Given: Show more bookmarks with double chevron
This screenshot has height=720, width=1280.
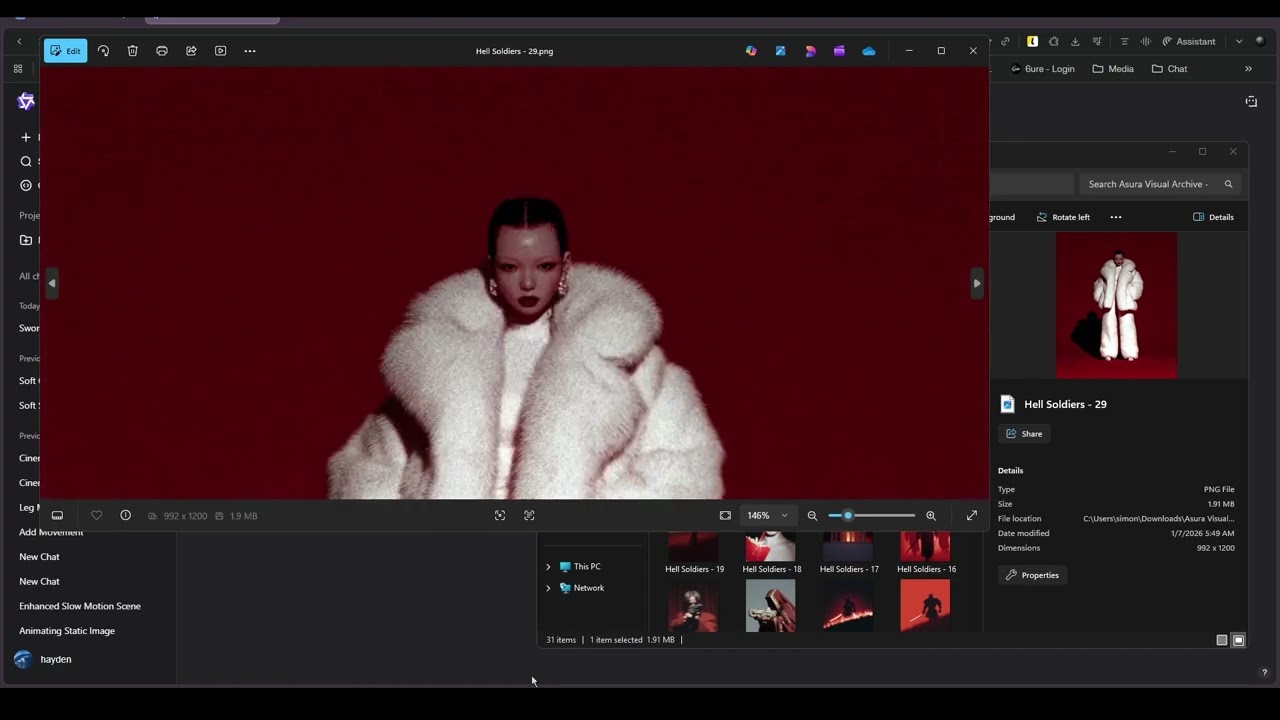Looking at the screenshot, I should [1248, 69].
